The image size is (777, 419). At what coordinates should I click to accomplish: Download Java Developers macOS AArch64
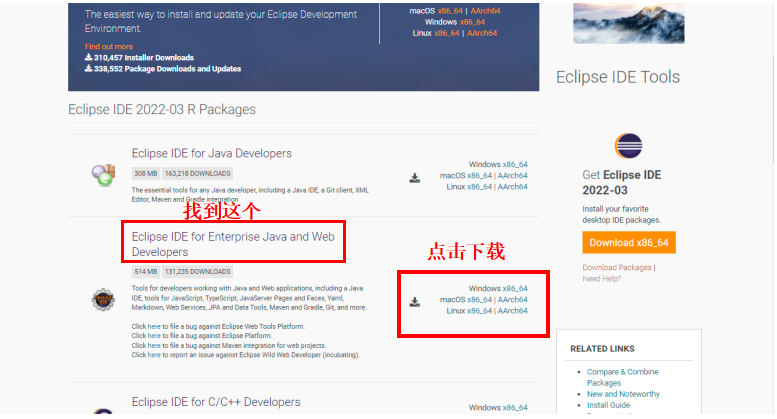(512, 176)
